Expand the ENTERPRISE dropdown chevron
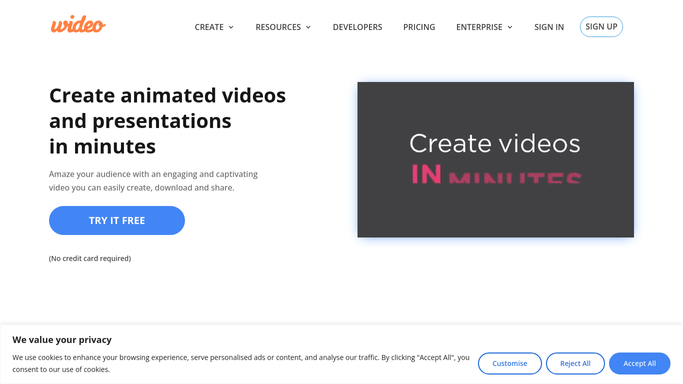 pyautogui.click(x=510, y=27)
